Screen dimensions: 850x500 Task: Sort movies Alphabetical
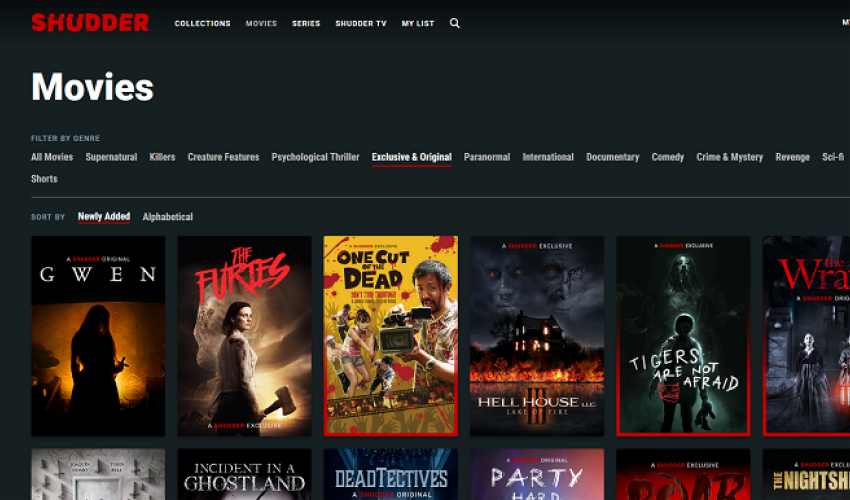pyautogui.click(x=168, y=217)
